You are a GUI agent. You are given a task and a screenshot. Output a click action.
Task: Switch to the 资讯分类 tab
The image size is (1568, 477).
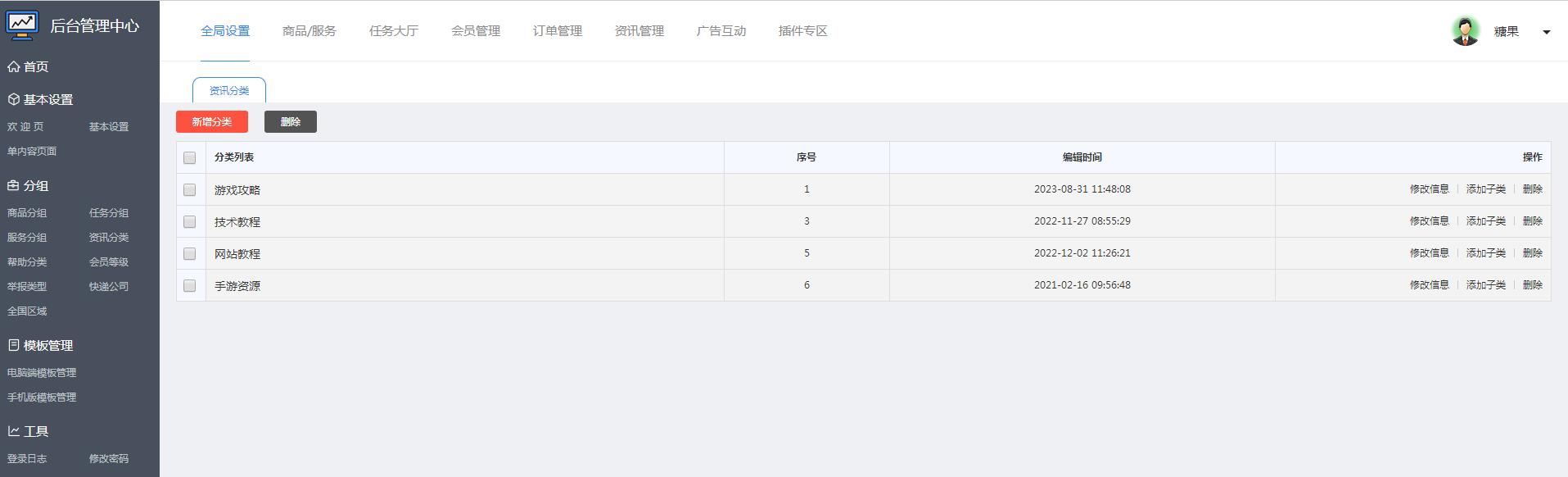(x=229, y=90)
